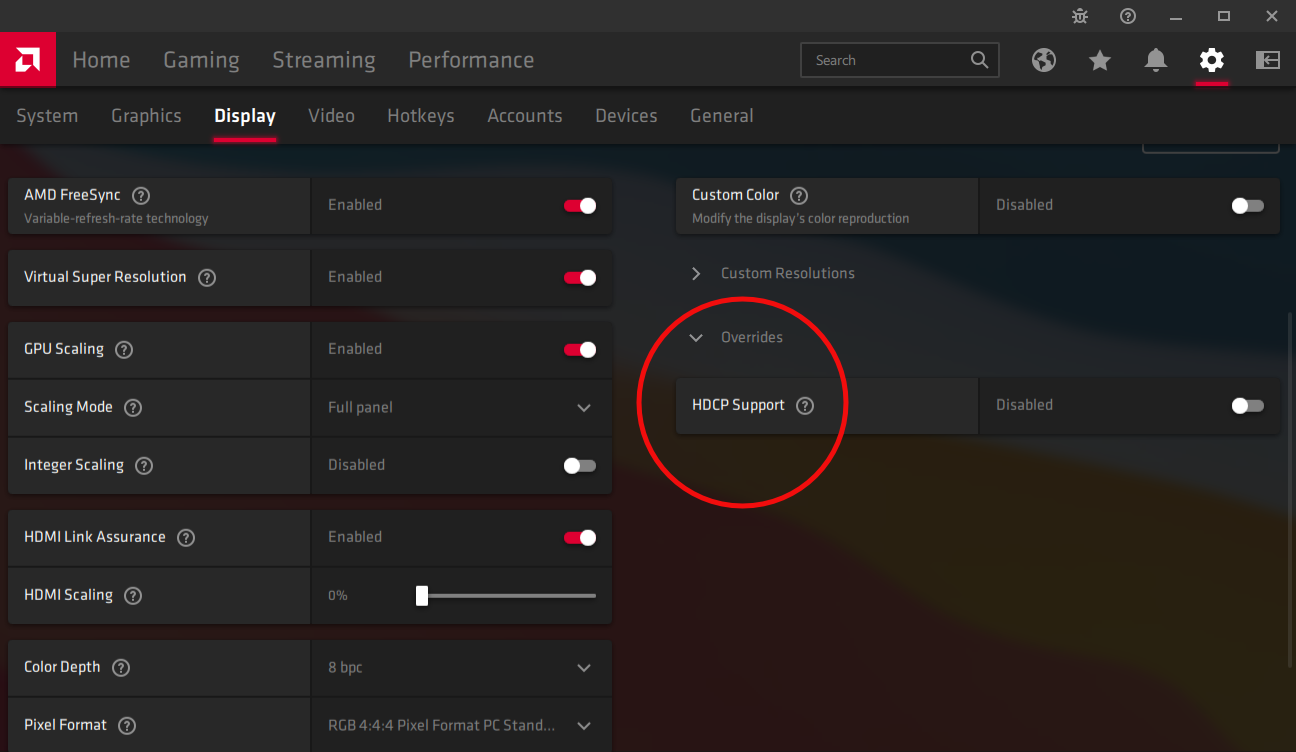Turn off HDMI Link Assurance toggle
1296x752 pixels.
click(x=580, y=537)
